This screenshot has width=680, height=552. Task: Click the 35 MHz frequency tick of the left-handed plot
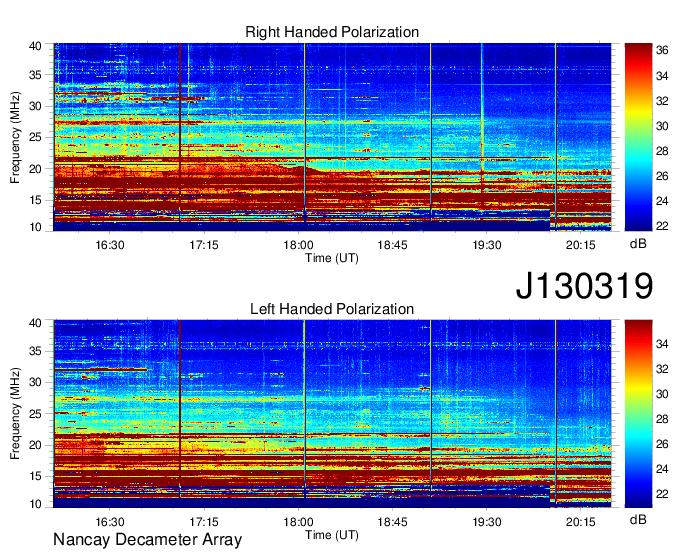tap(35, 351)
